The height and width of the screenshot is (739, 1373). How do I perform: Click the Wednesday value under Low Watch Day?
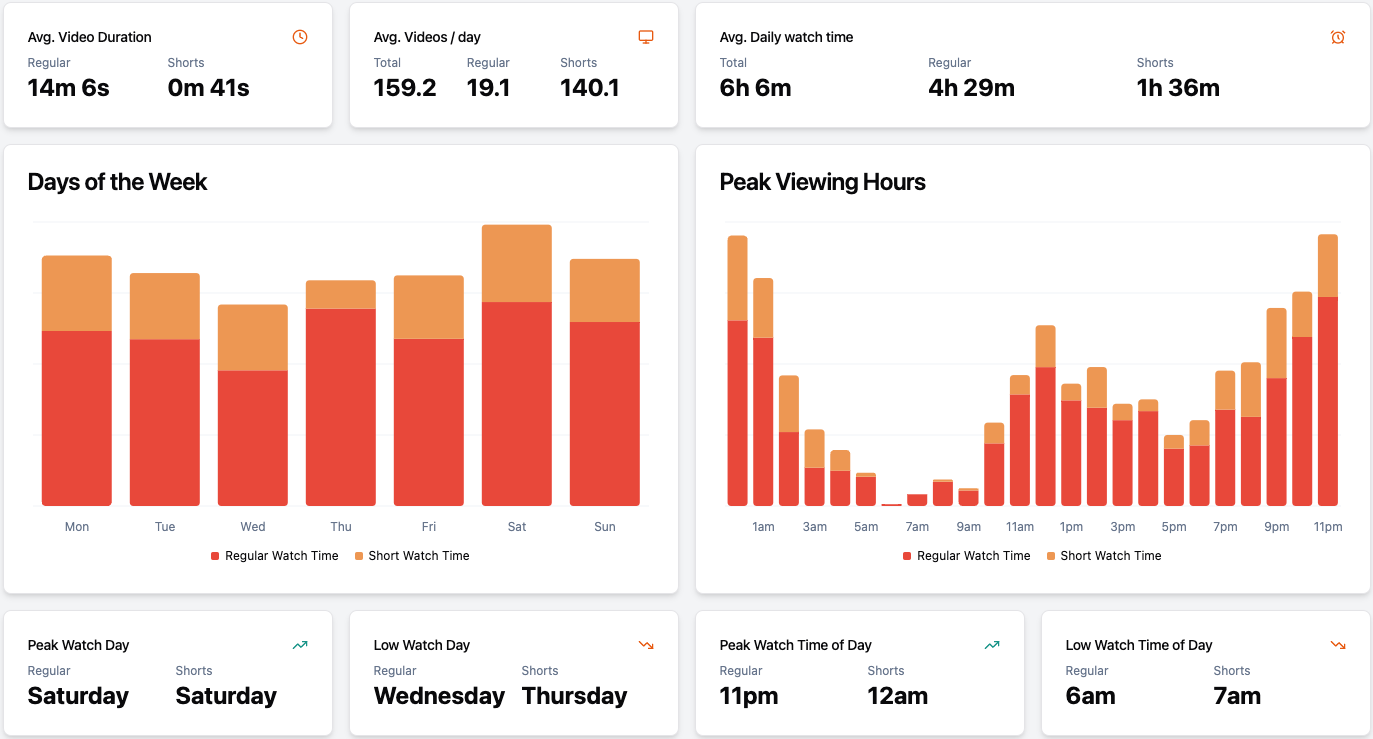click(x=439, y=696)
